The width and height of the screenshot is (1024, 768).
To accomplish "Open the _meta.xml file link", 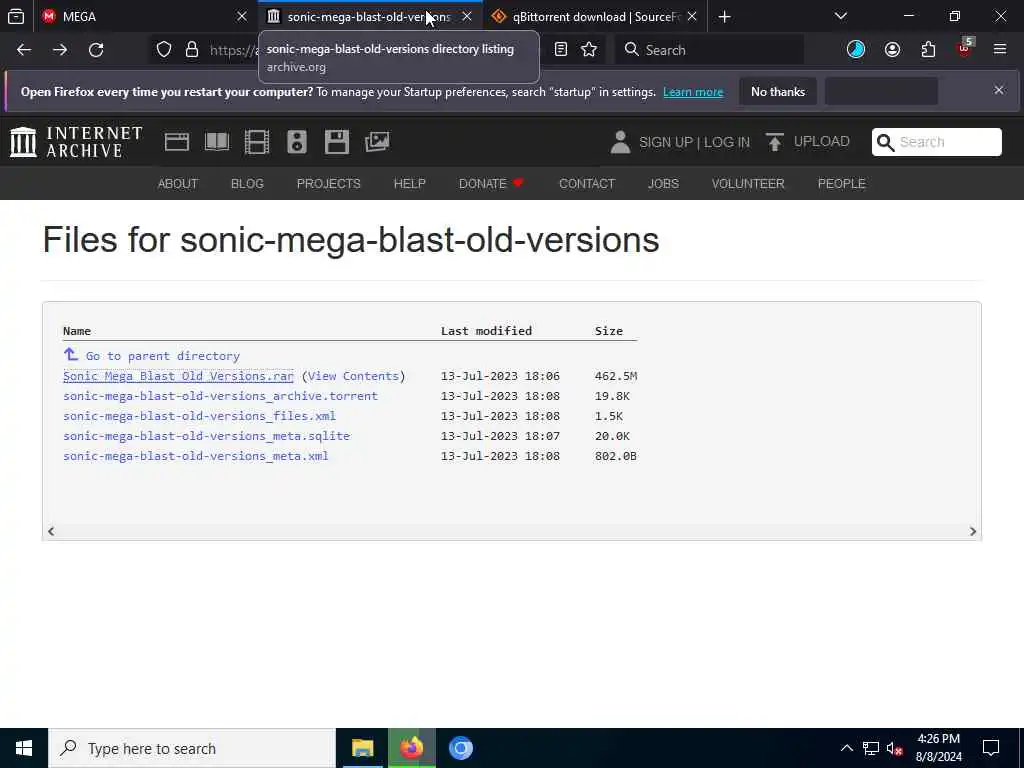I will click(195, 456).
